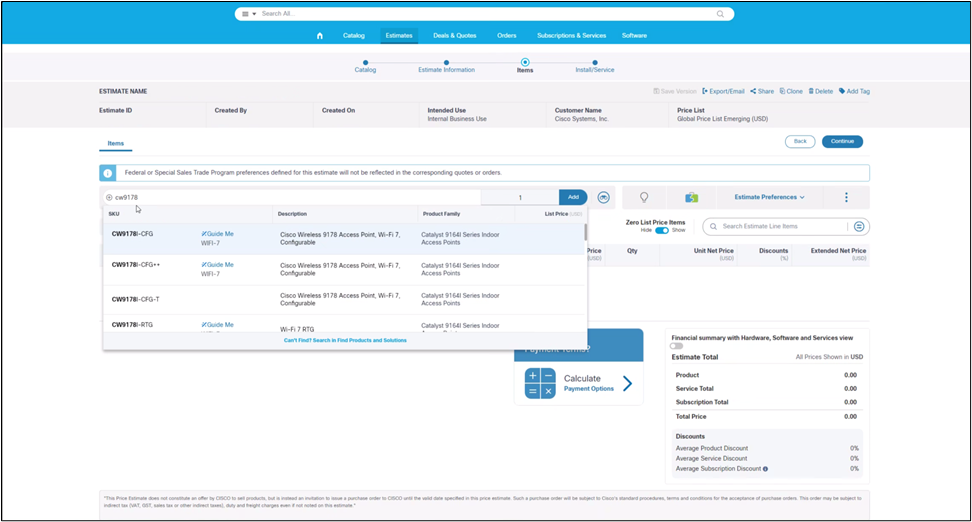Click the Clone action
Image resolution: width=972 pixels, height=522 pixels.
click(791, 91)
